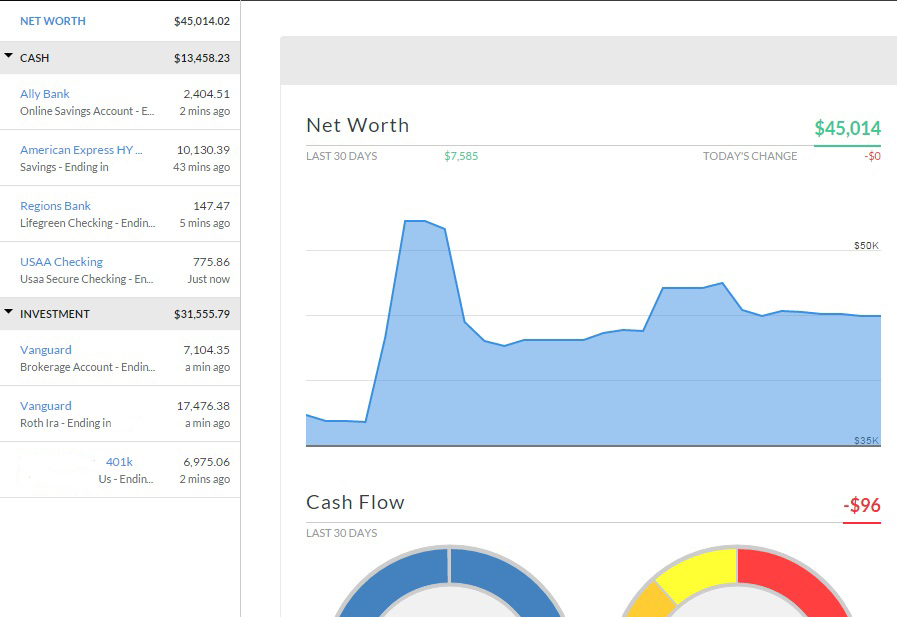Collapse the CASH section triangle

click(x=9, y=56)
